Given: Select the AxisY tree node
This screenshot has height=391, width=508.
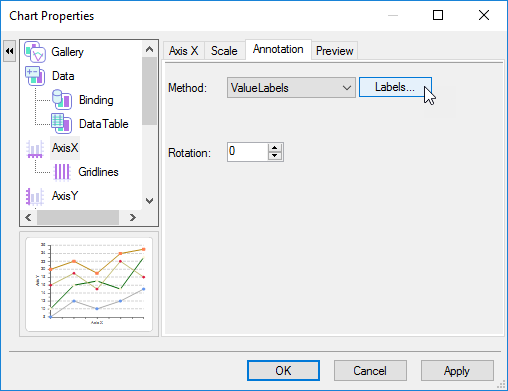Looking at the screenshot, I should tap(65, 196).
